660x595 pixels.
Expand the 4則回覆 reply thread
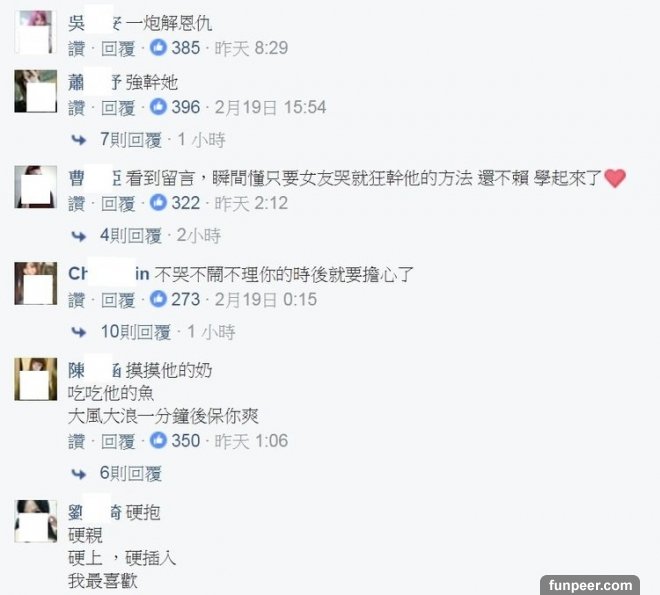[x=131, y=236]
